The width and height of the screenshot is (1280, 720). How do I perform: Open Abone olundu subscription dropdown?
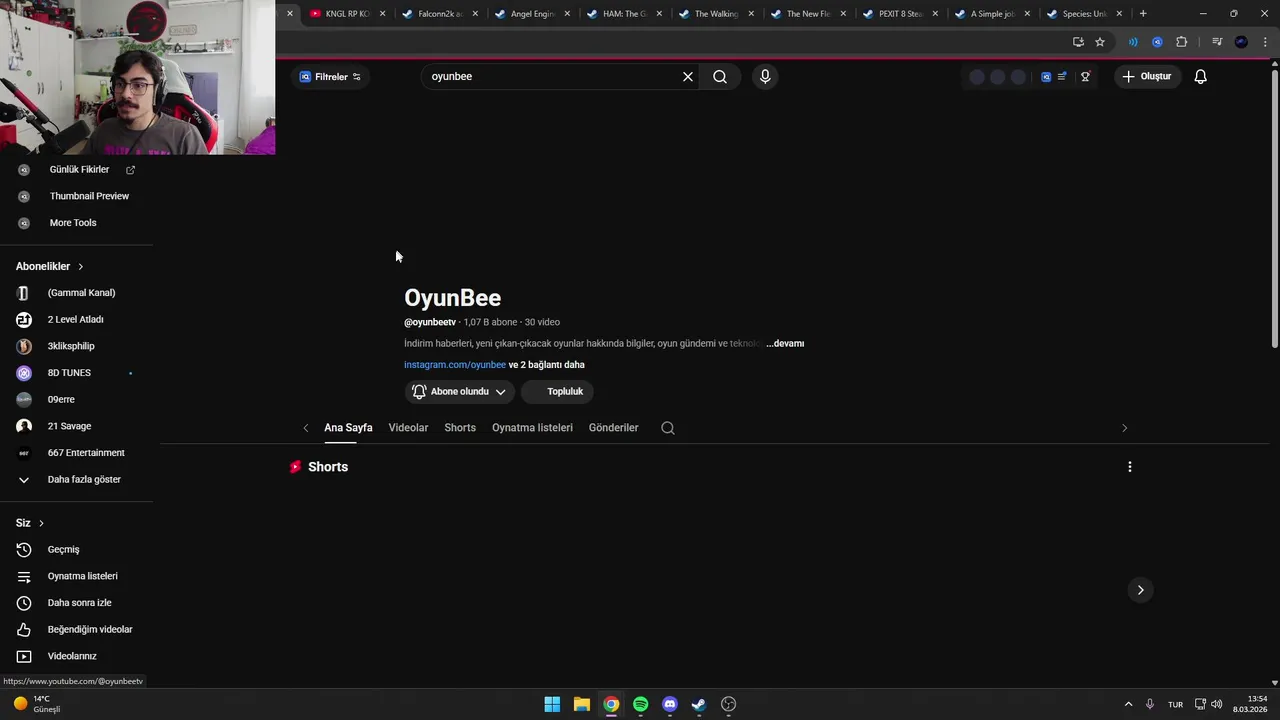pyautogui.click(x=459, y=392)
